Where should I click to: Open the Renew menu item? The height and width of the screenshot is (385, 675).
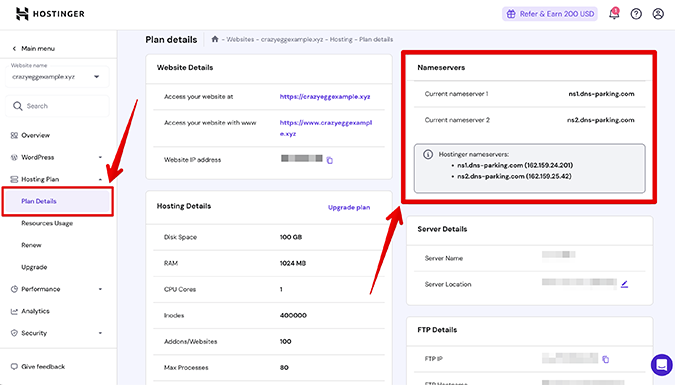(x=31, y=245)
